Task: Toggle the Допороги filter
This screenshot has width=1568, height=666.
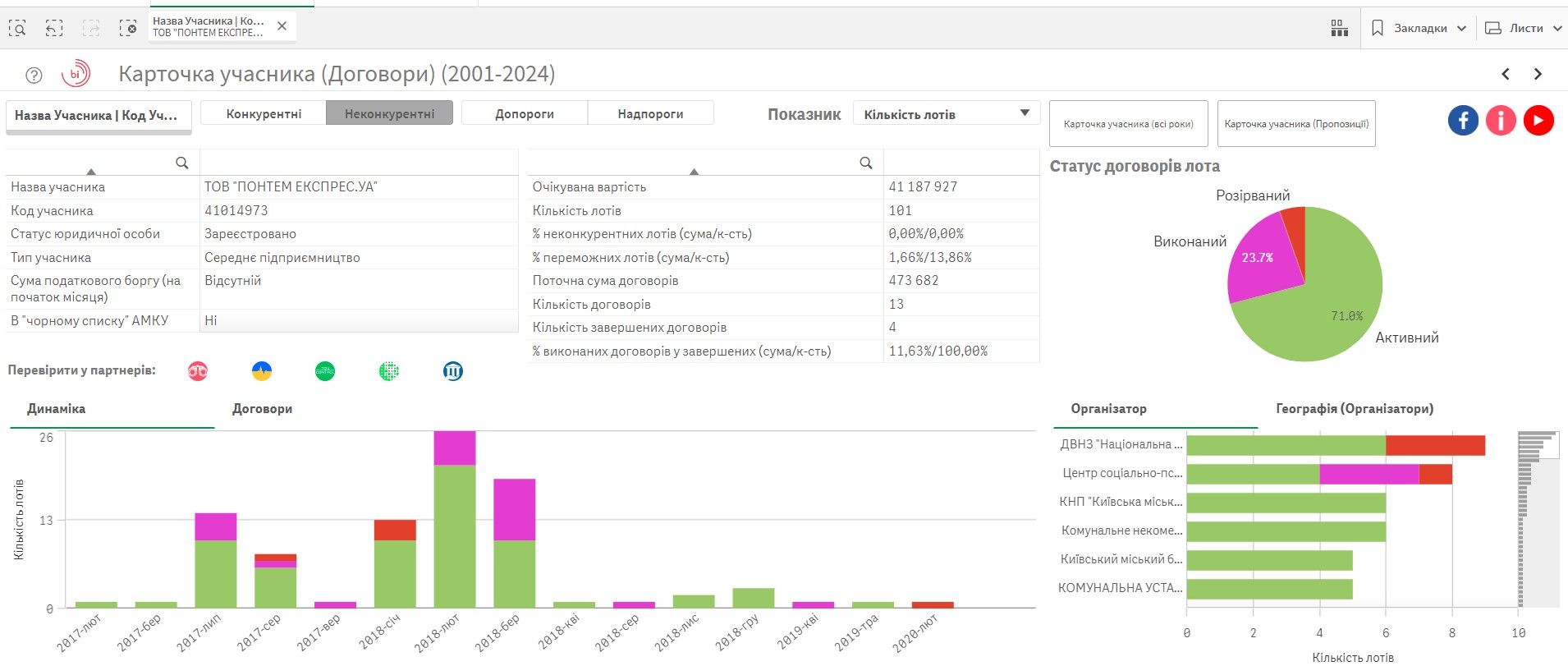Action: (524, 113)
